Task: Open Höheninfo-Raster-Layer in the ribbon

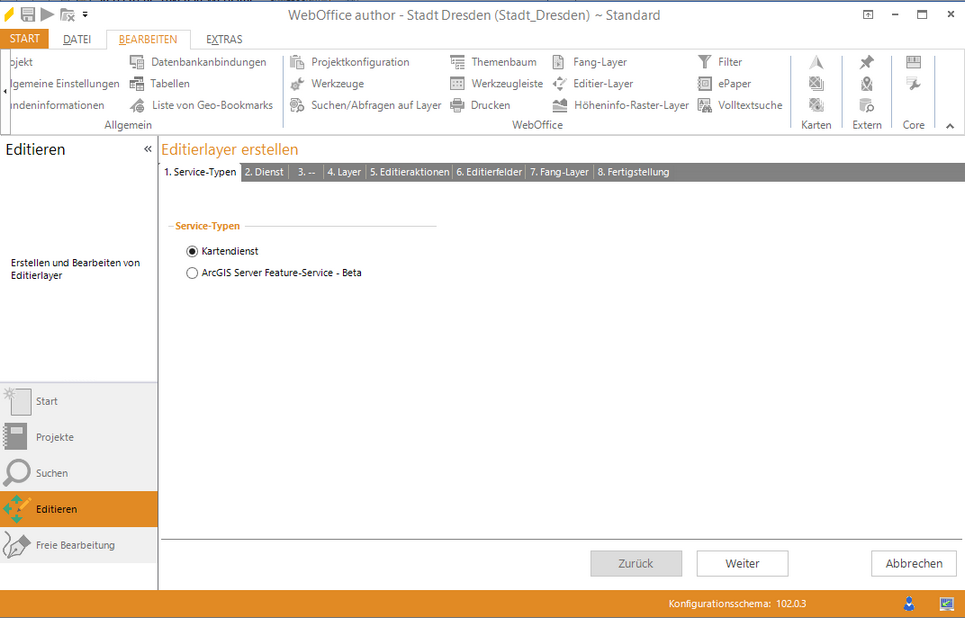Action: (620, 105)
